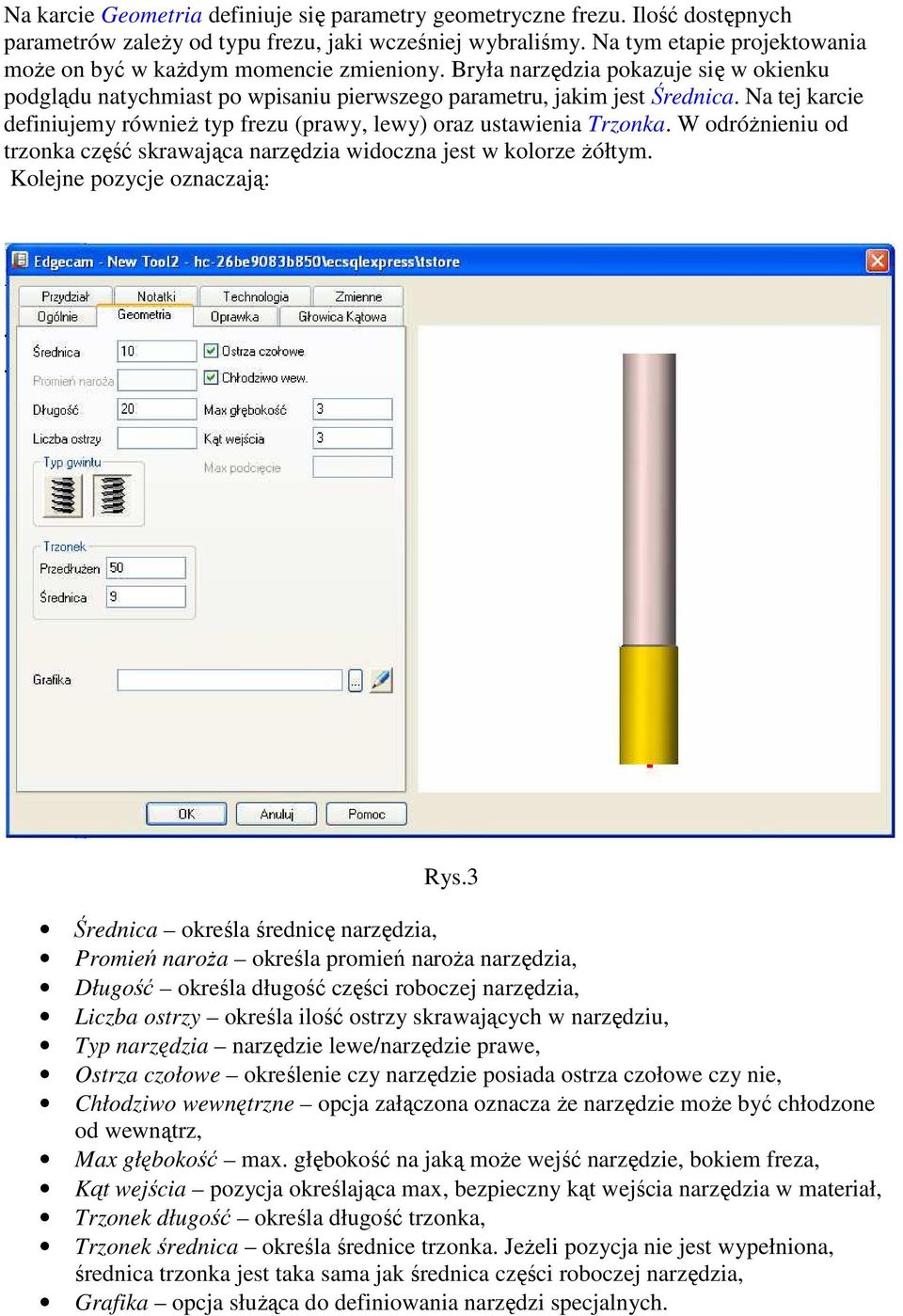
Task: Switch to the Notatki tab
Action: 156,296
